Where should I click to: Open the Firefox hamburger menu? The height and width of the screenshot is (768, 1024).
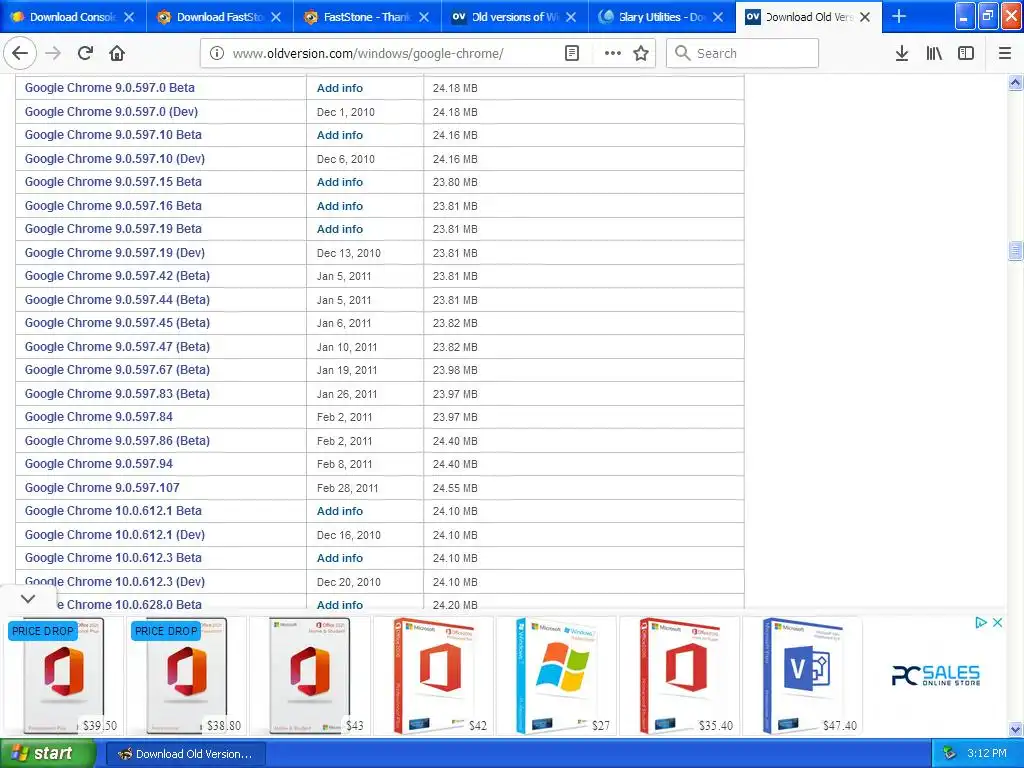point(1005,54)
